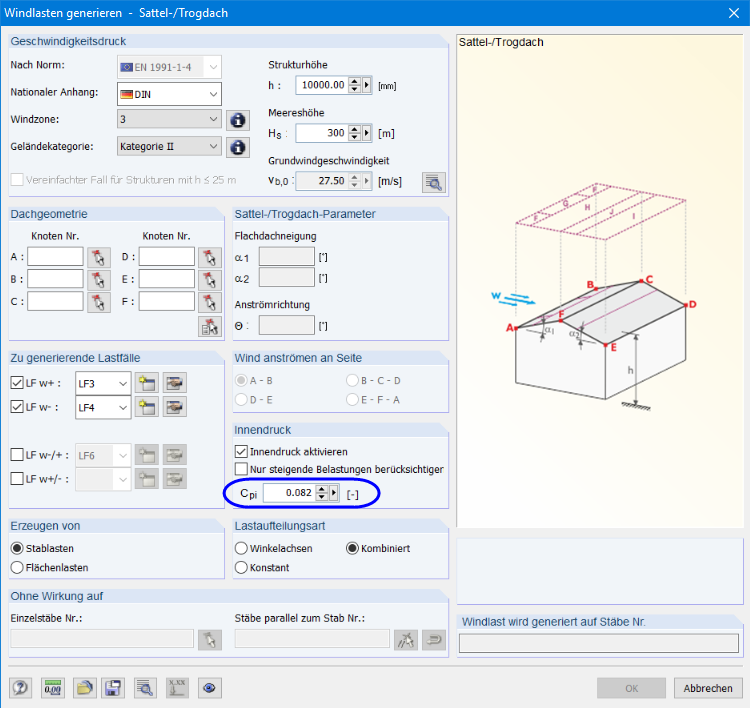Open Windzone info button
The height and width of the screenshot is (708, 750).
coord(238,120)
